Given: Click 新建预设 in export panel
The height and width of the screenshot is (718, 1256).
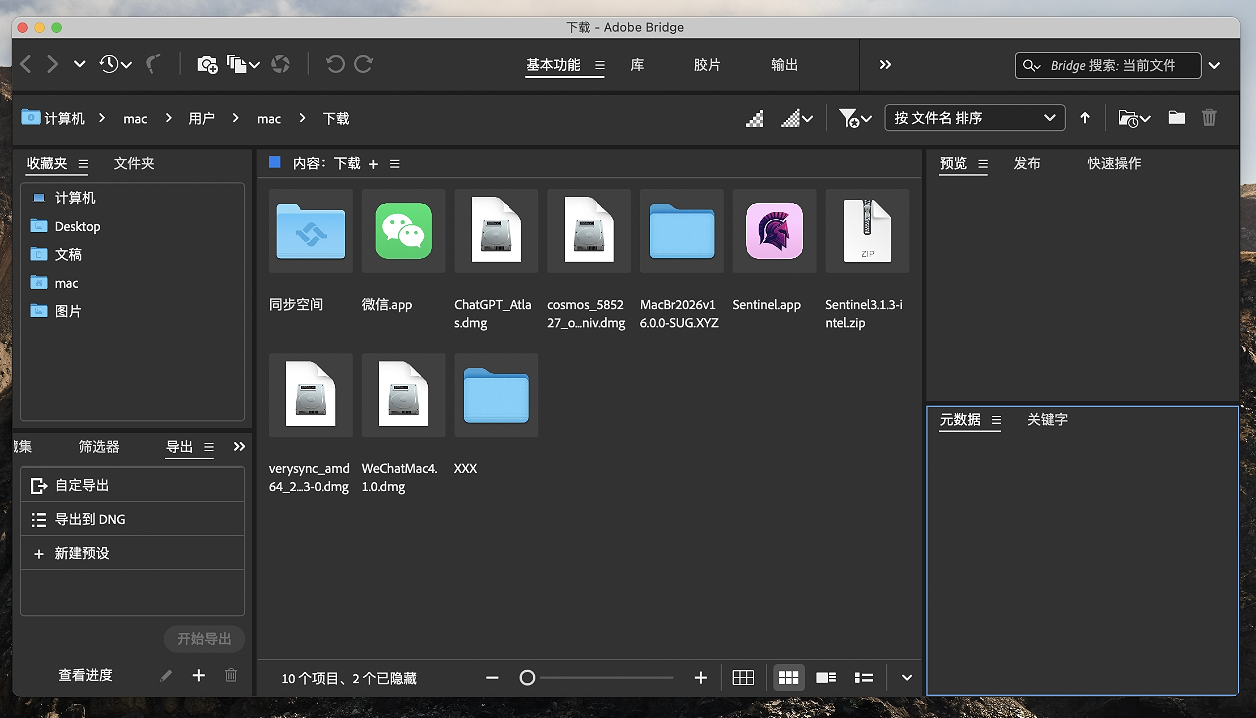Looking at the screenshot, I should (82, 553).
